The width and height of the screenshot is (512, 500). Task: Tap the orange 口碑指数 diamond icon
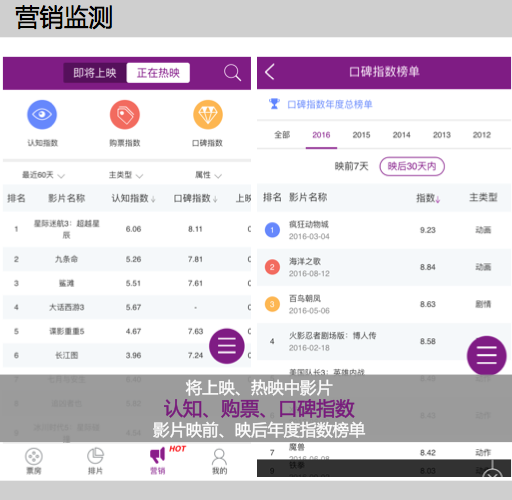coord(208,115)
